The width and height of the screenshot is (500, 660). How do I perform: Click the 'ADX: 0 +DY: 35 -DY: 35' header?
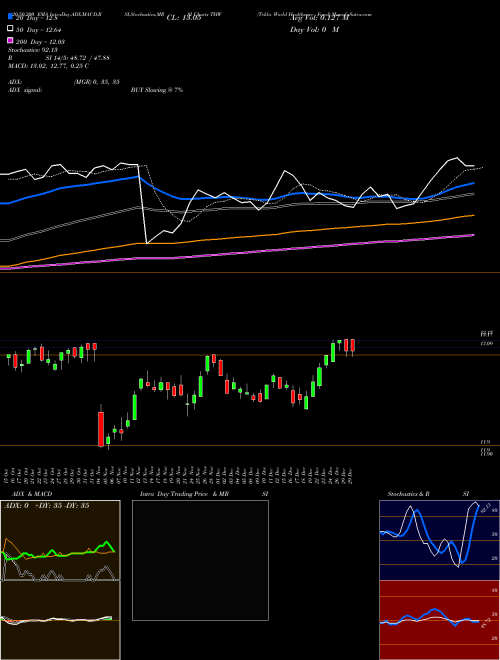pos(47,506)
